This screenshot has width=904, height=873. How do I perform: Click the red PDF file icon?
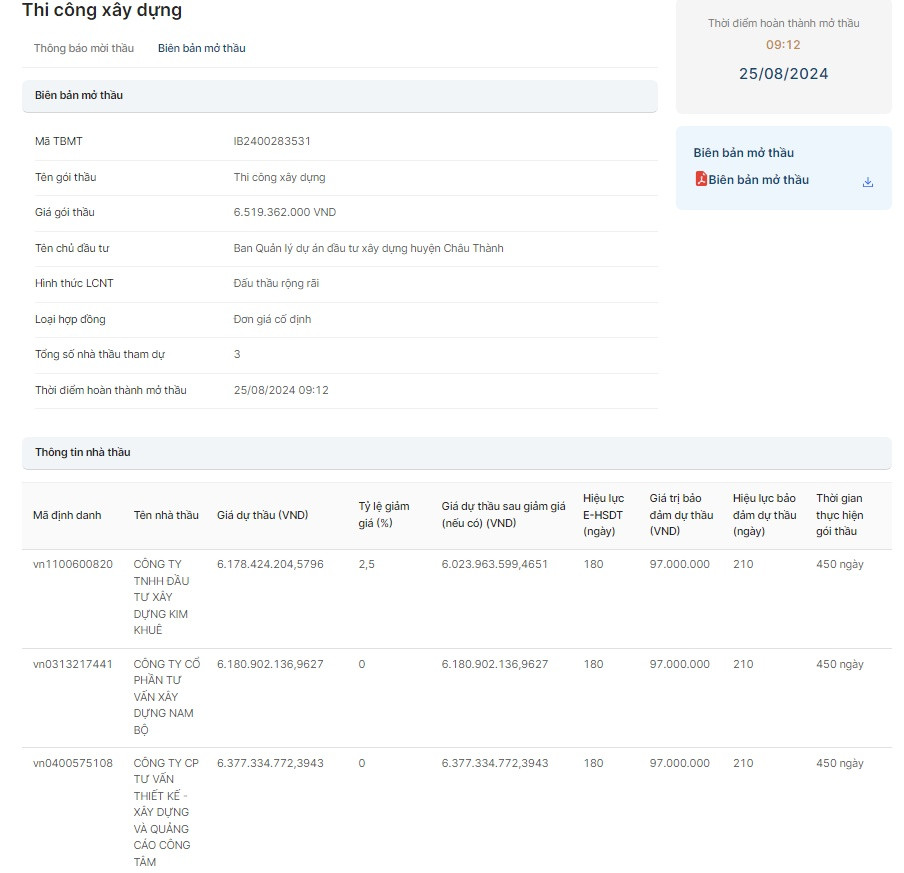tap(701, 180)
